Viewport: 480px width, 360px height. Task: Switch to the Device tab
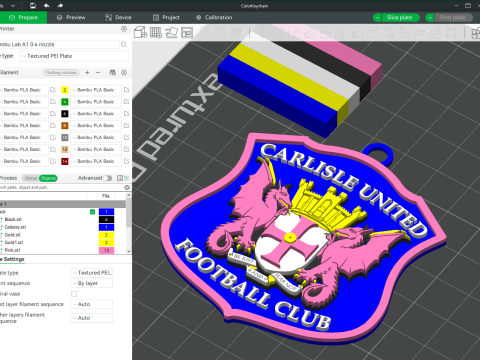click(118, 17)
